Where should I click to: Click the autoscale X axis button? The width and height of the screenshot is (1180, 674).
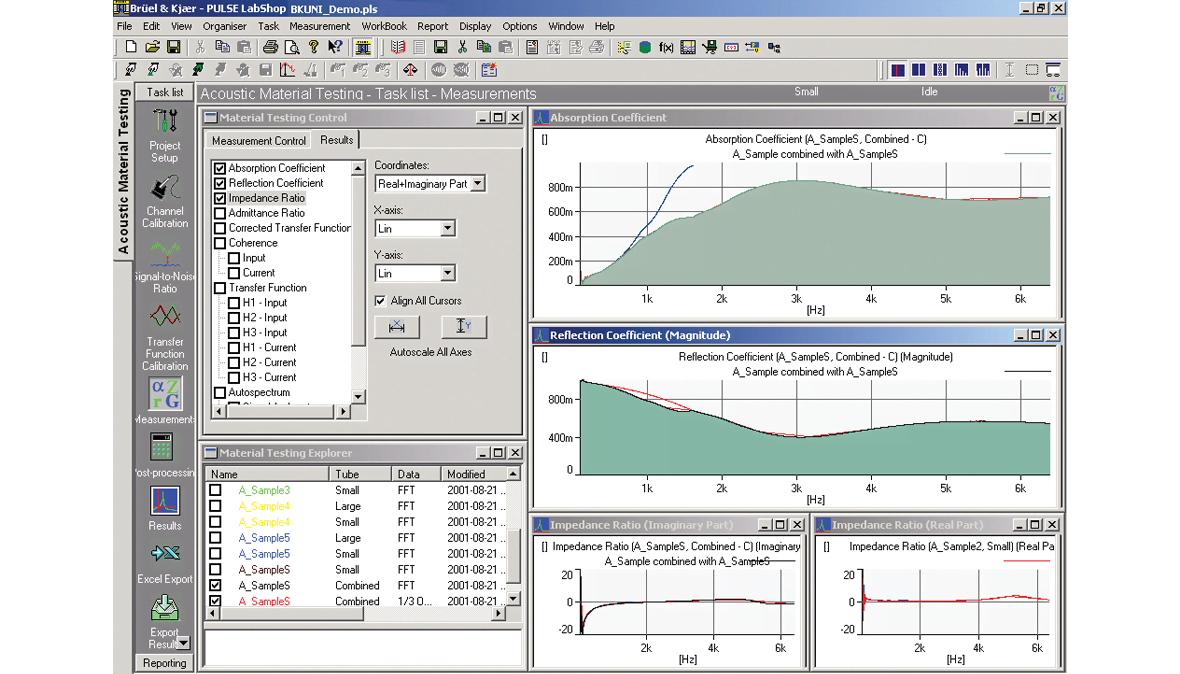(397, 327)
